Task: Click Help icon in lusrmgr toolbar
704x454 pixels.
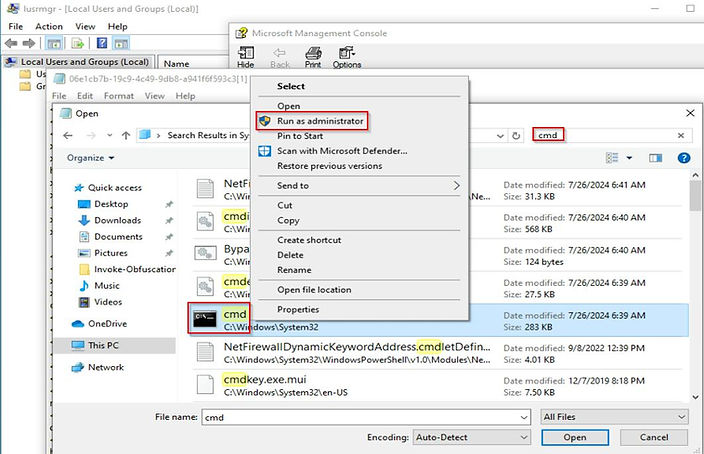Action: tap(102, 43)
